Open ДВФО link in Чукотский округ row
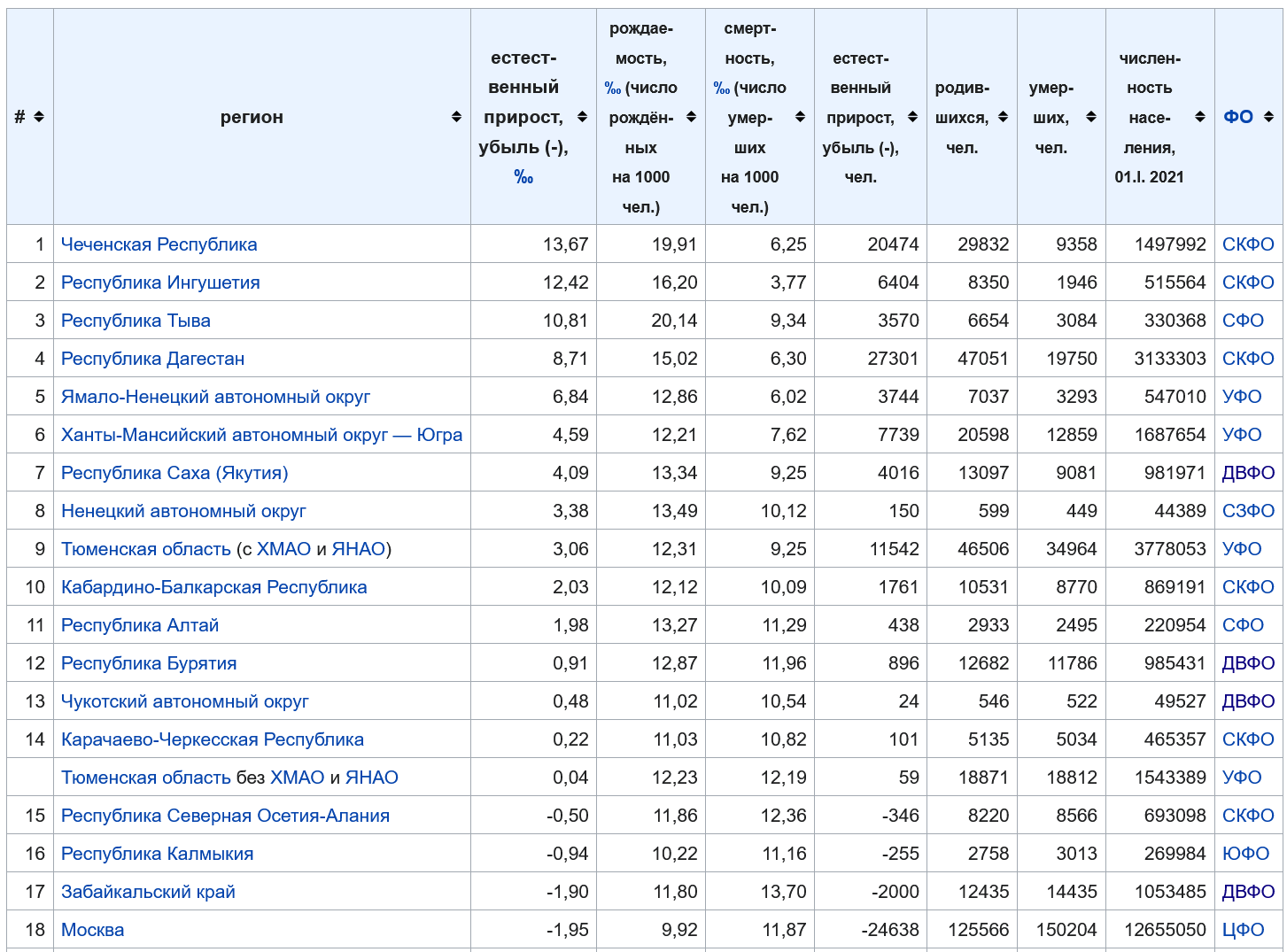 pyautogui.click(x=1248, y=701)
